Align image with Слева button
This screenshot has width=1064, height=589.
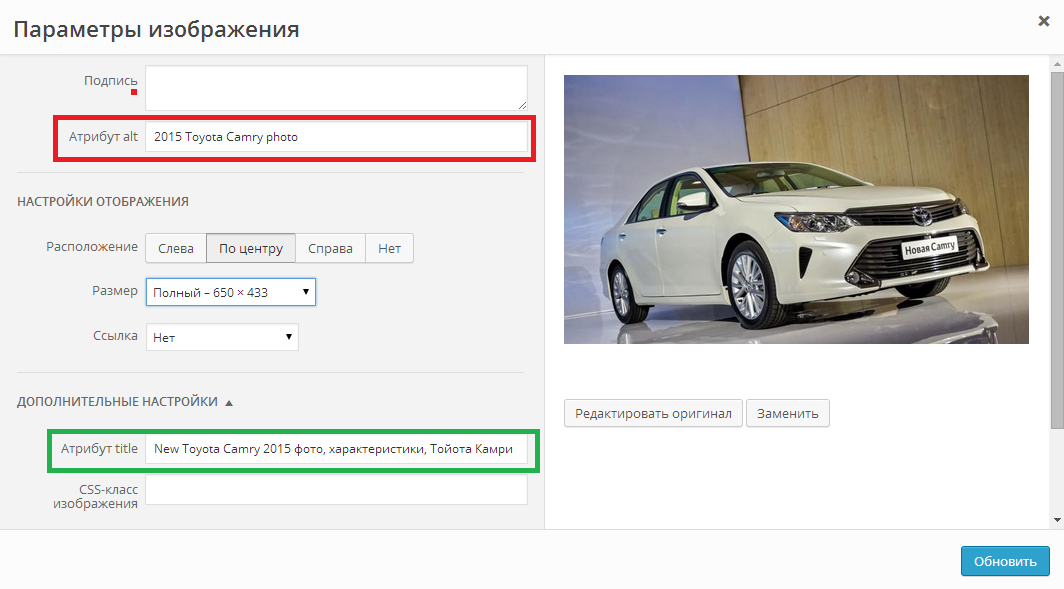point(176,248)
